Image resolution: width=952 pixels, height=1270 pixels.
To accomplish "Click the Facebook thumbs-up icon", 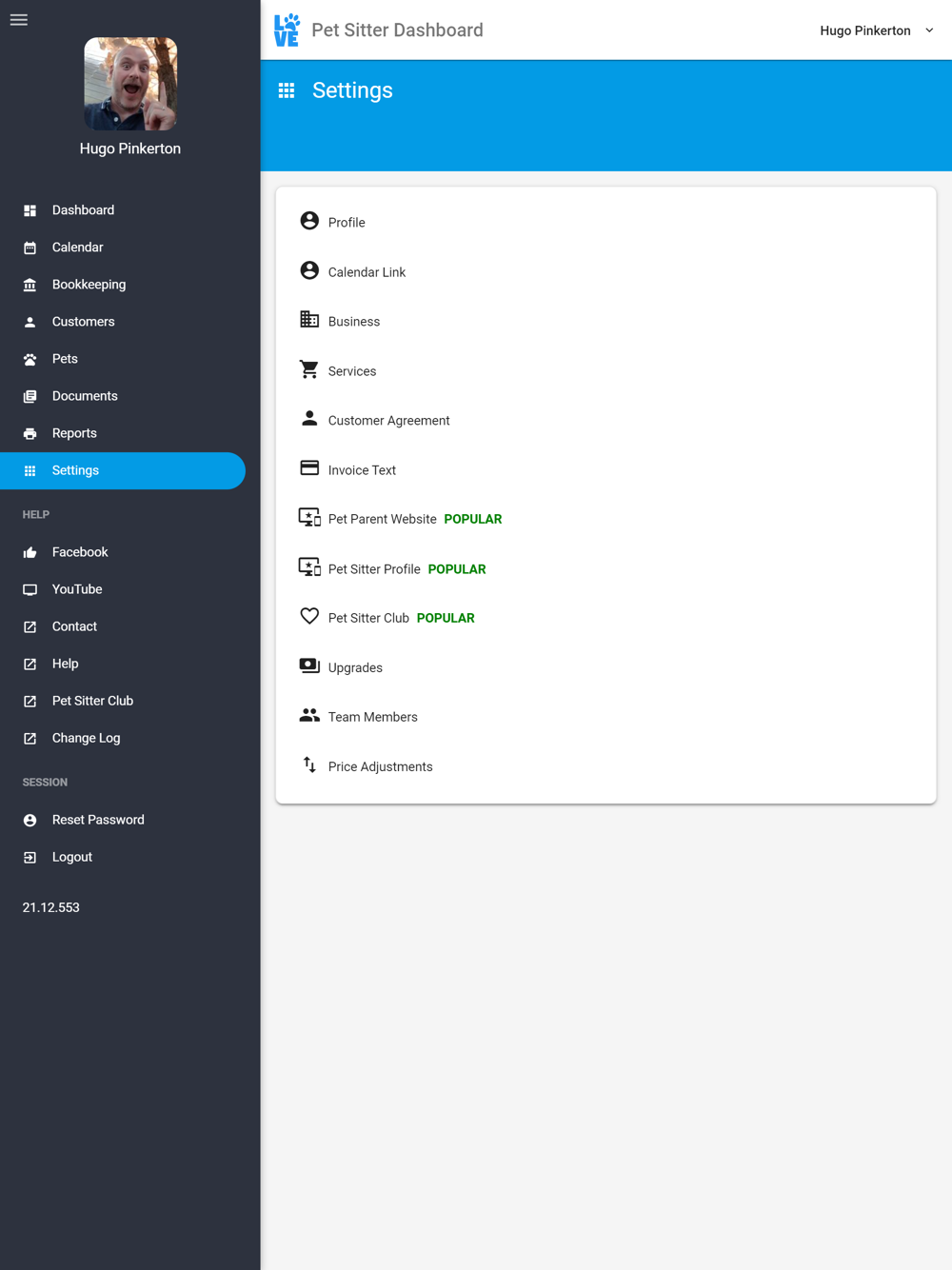I will click(x=30, y=552).
